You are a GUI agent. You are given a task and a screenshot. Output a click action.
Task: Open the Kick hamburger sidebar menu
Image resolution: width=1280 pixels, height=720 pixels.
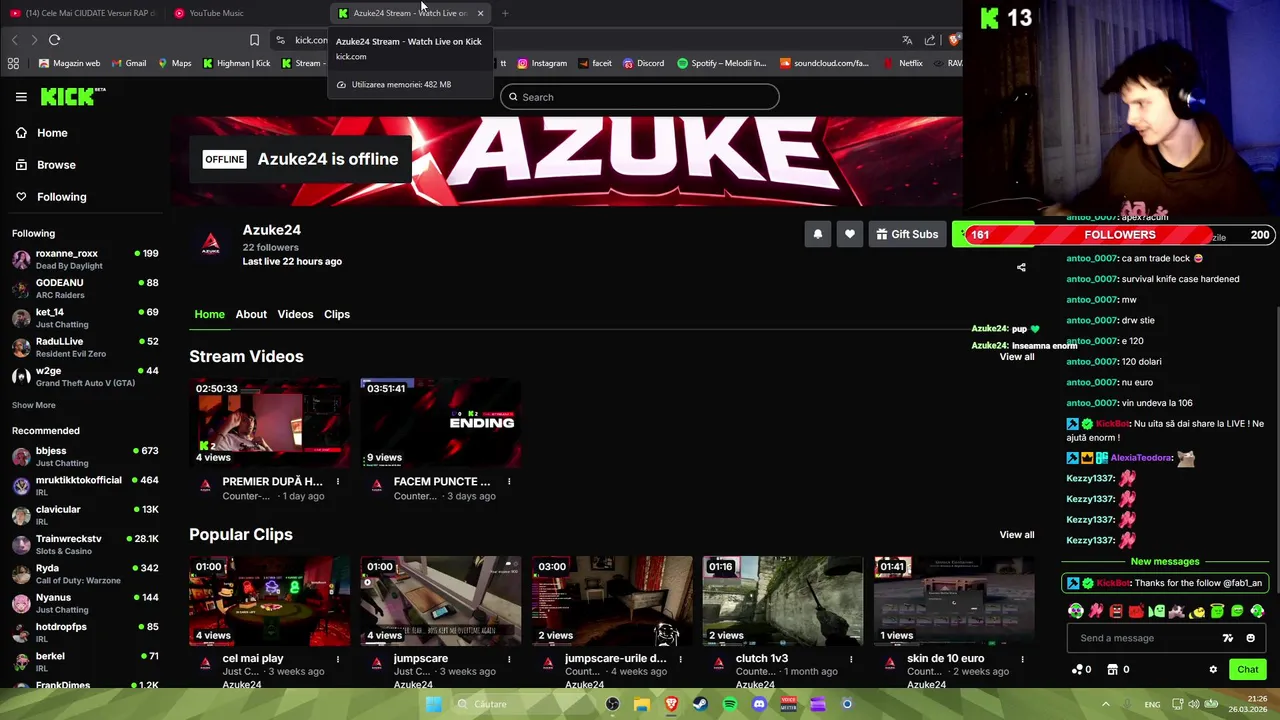click(x=21, y=97)
